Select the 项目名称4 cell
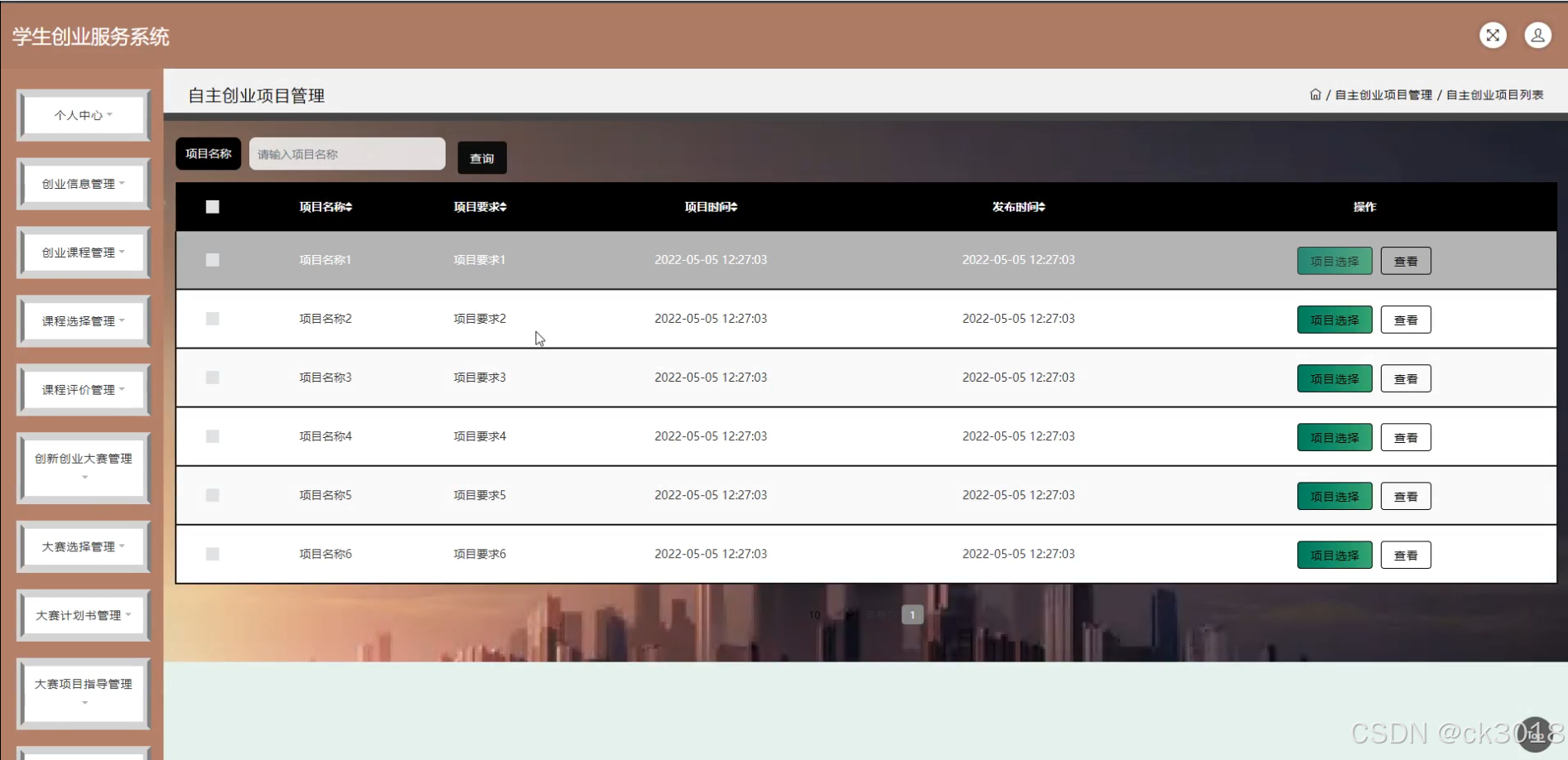The width and height of the screenshot is (1568, 760). pos(326,436)
